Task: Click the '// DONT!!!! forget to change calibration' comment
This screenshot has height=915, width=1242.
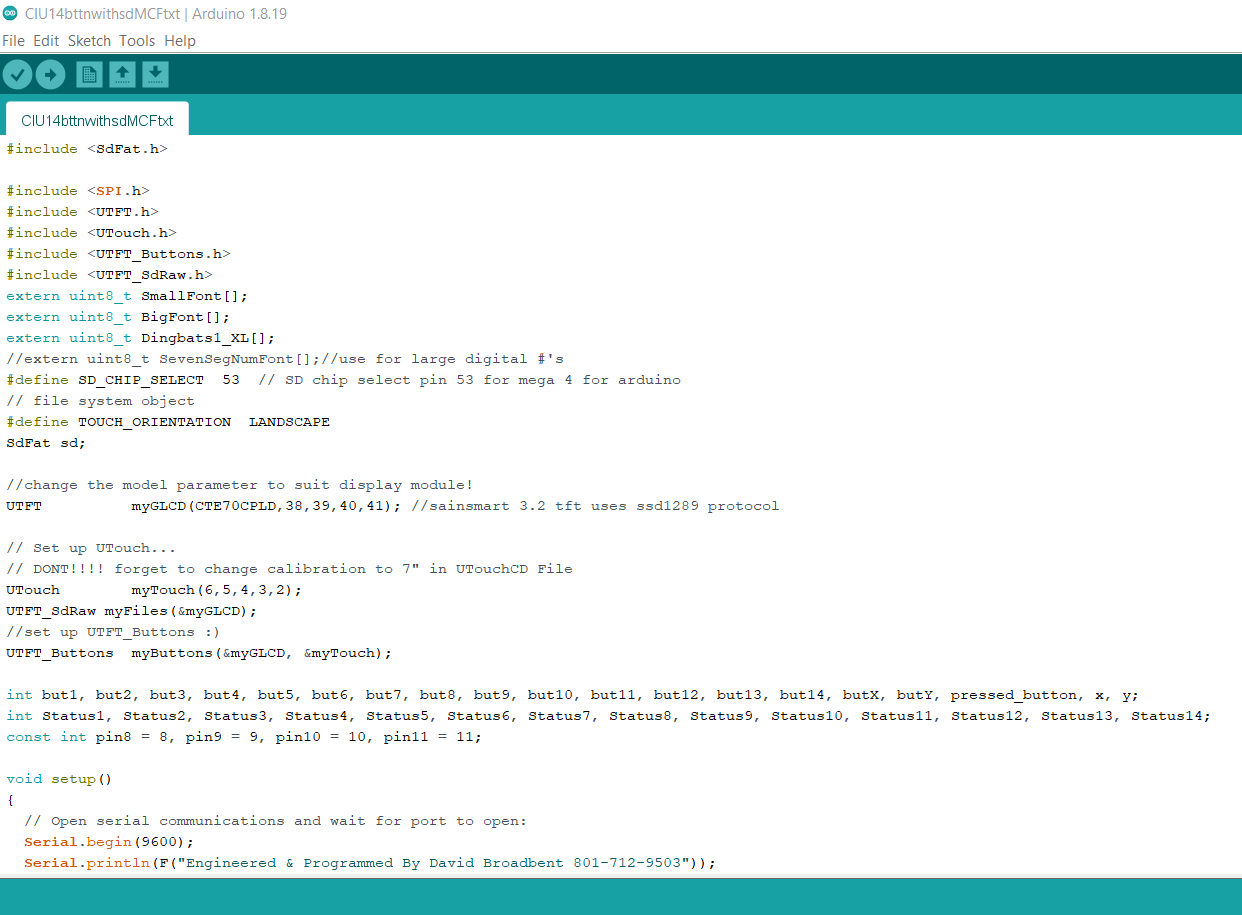Action: 289,569
